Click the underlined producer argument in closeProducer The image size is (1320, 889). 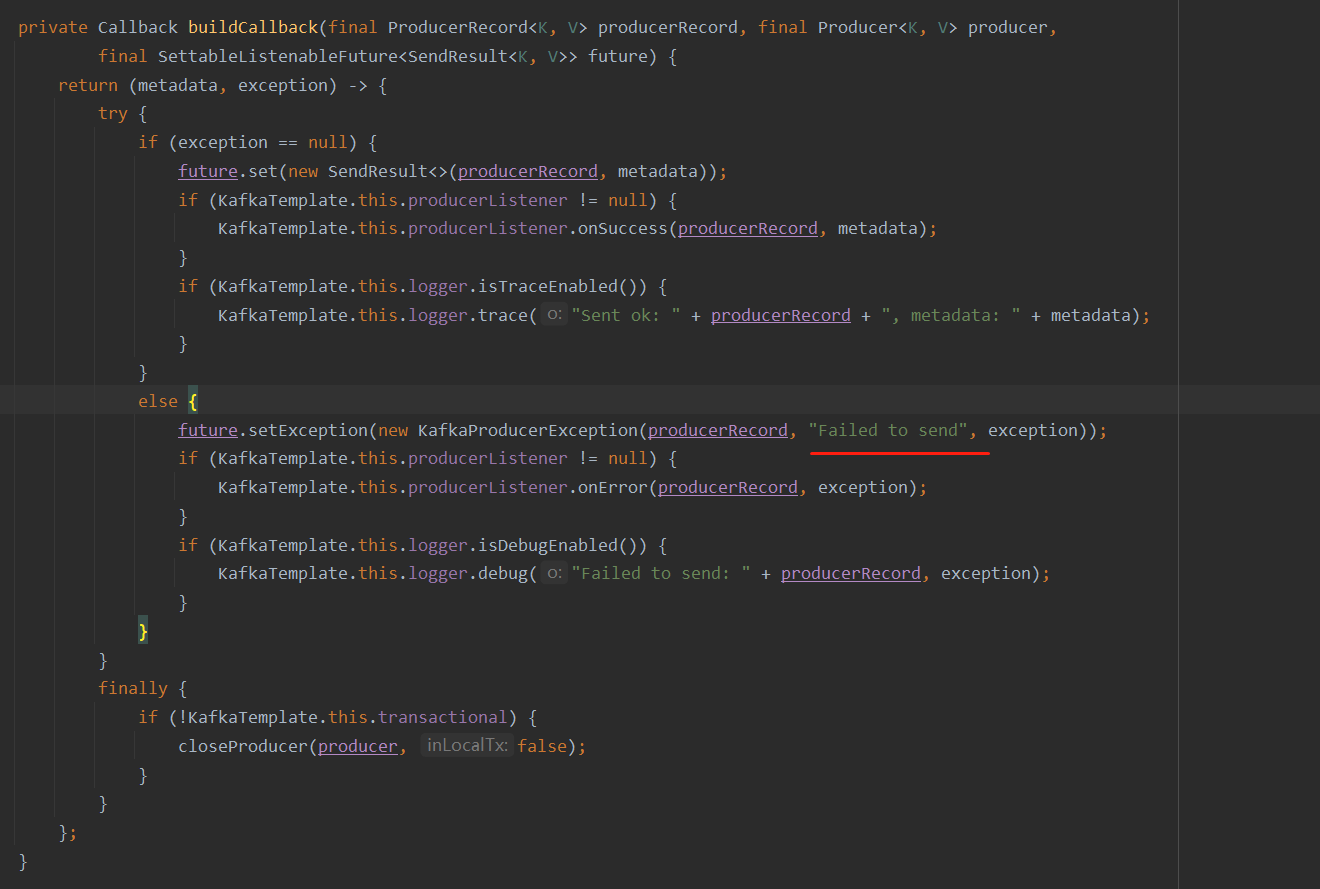[358, 746]
